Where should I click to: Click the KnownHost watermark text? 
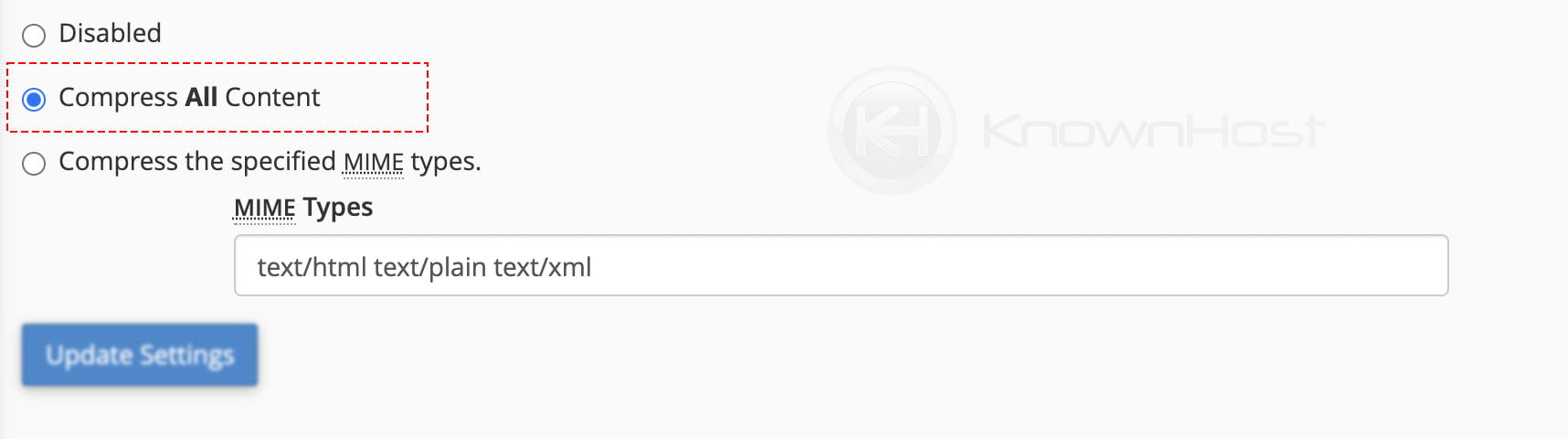pyautogui.click(x=1154, y=131)
